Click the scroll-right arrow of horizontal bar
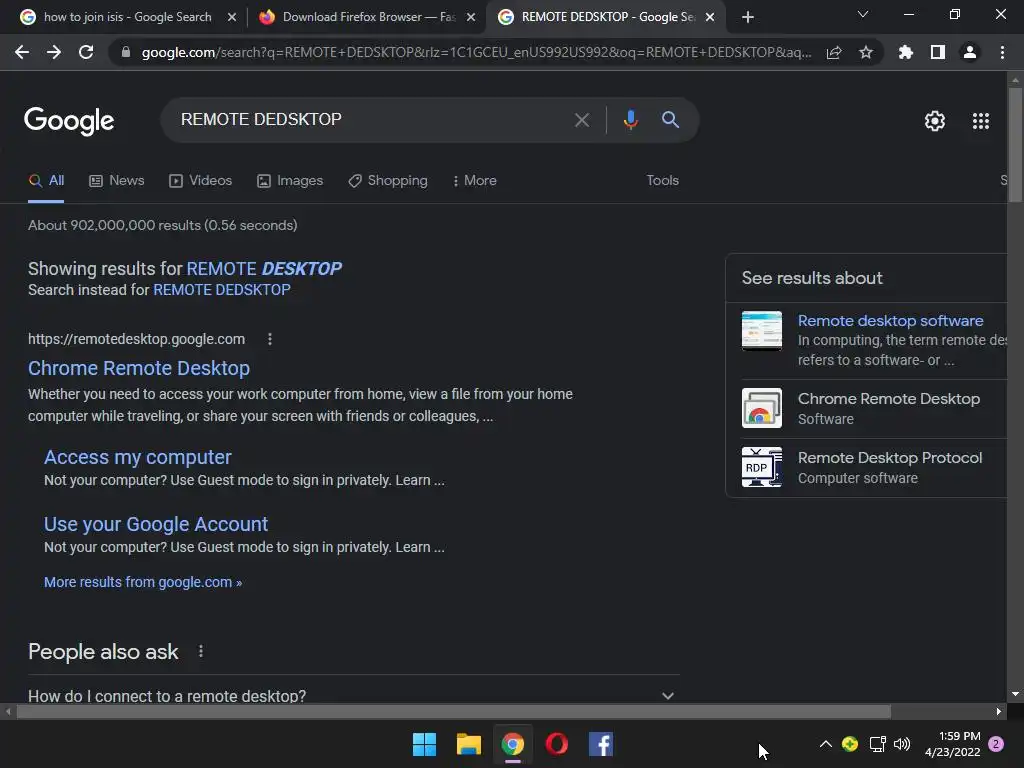The image size is (1024, 768). pyautogui.click(x=999, y=711)
